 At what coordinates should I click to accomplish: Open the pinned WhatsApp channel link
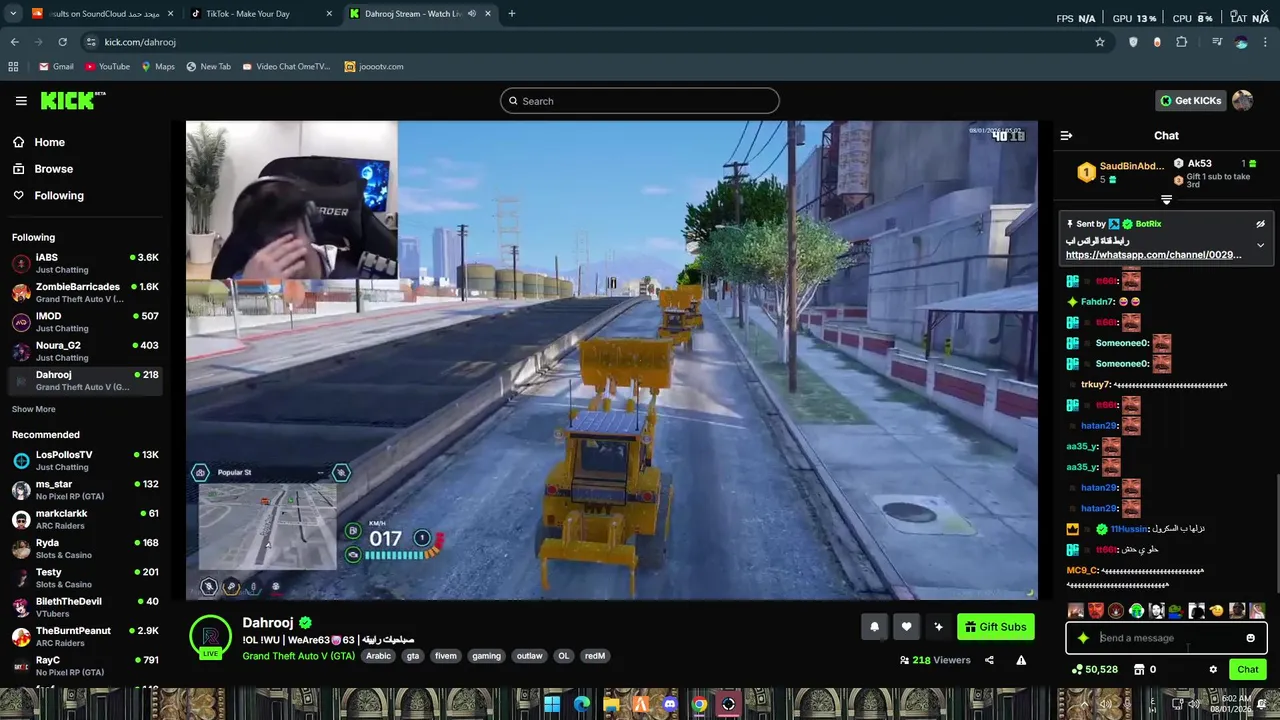[1153, 255]
